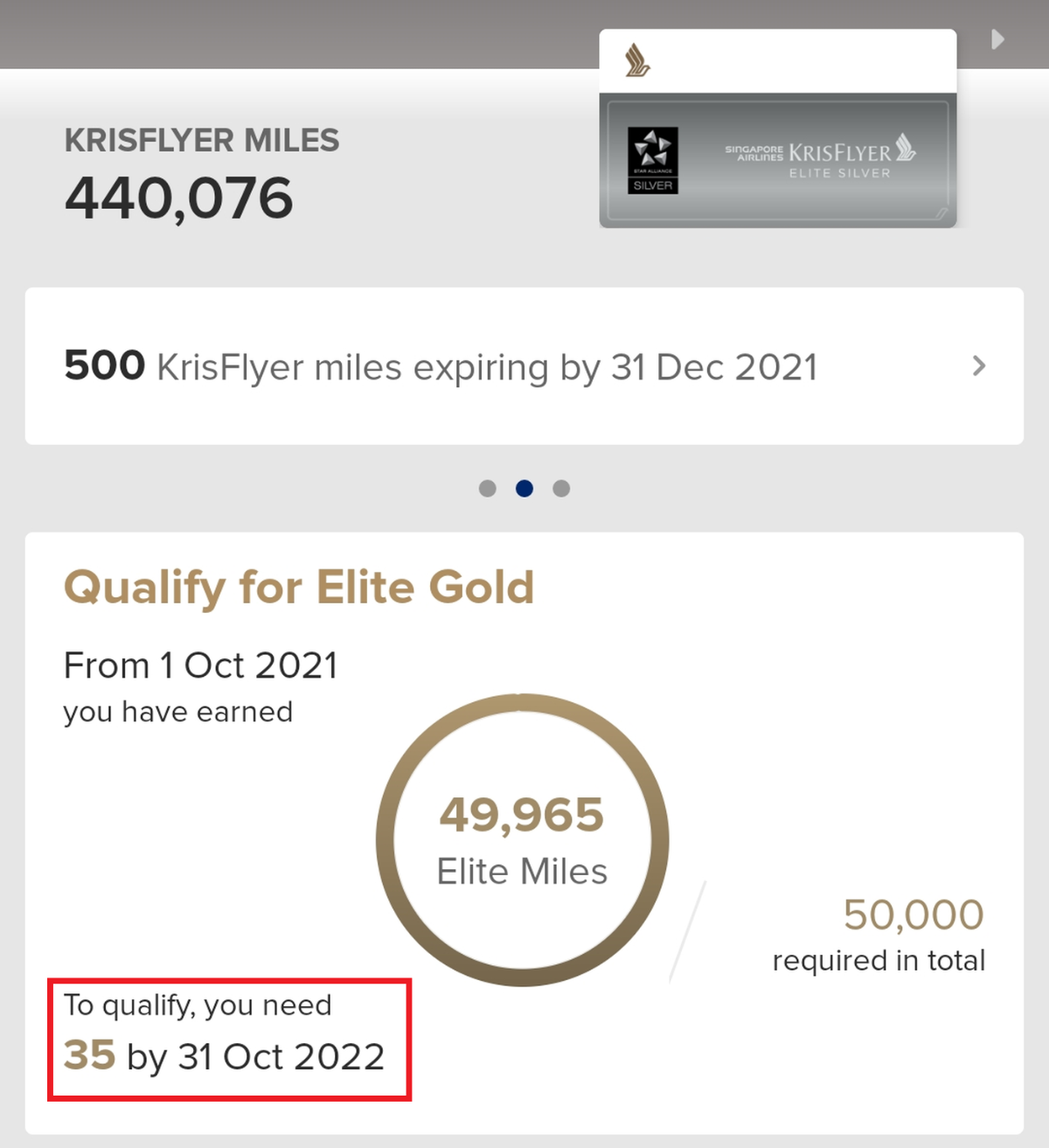1049x1148 pixels.
Task: Click the Star Alliance Silver emblem
Action: [x=653, y=160]
